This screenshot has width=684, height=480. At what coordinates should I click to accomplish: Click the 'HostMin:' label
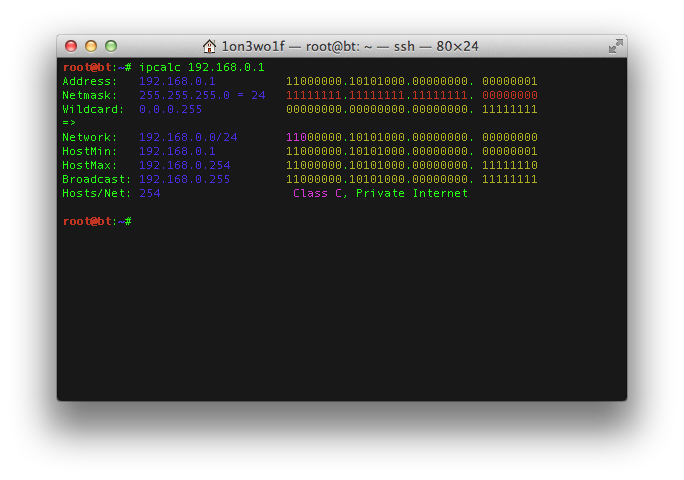click(x=90, y=151)
